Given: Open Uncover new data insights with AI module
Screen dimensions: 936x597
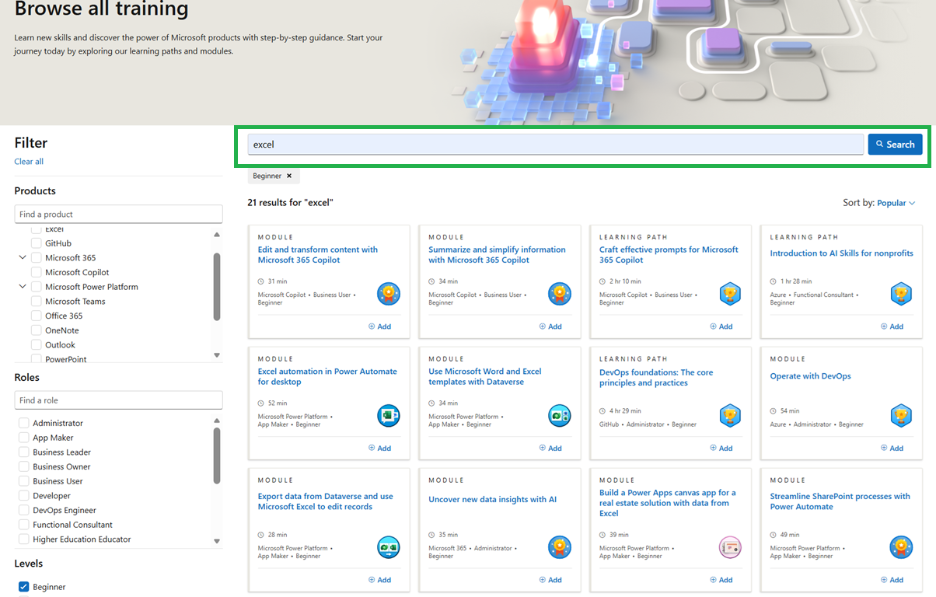Looking at the screenshot, I should pos(492,499).
